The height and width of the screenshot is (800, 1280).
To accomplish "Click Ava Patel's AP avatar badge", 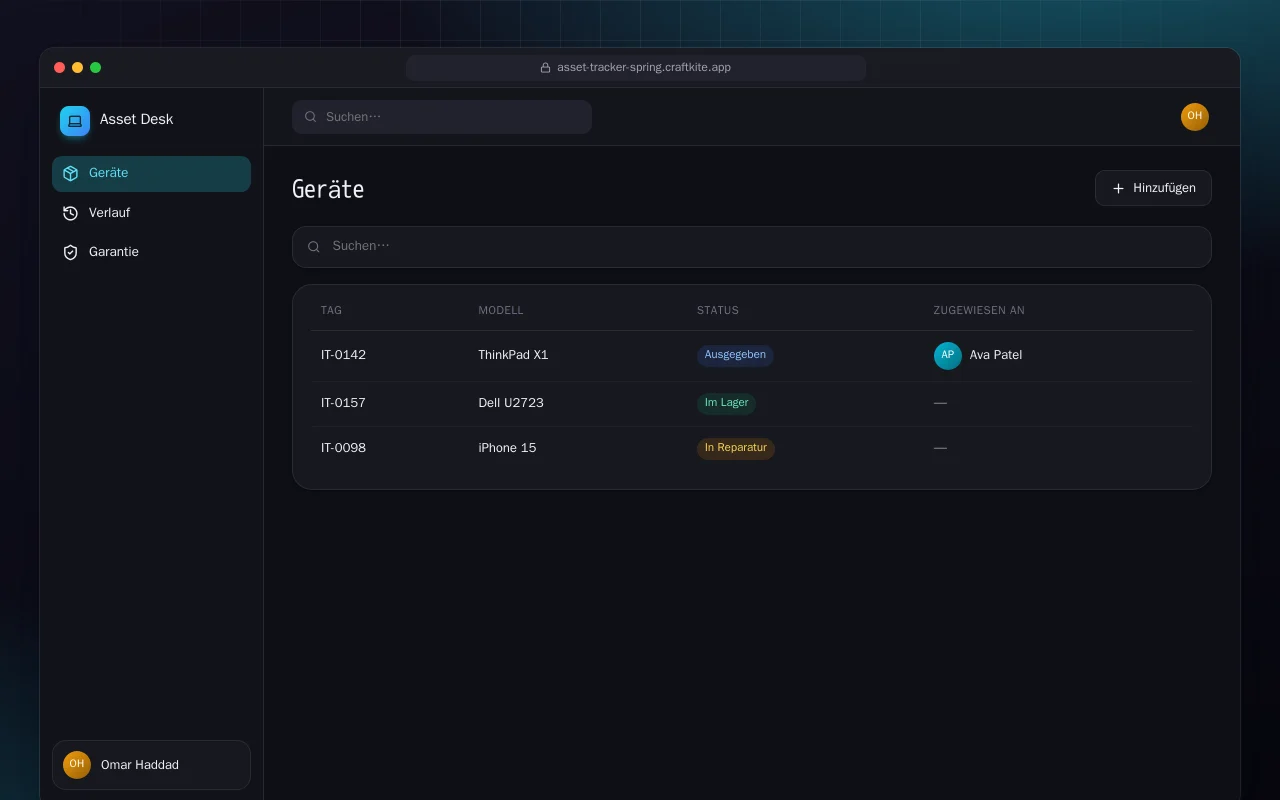I will click(x=948, y=355).
